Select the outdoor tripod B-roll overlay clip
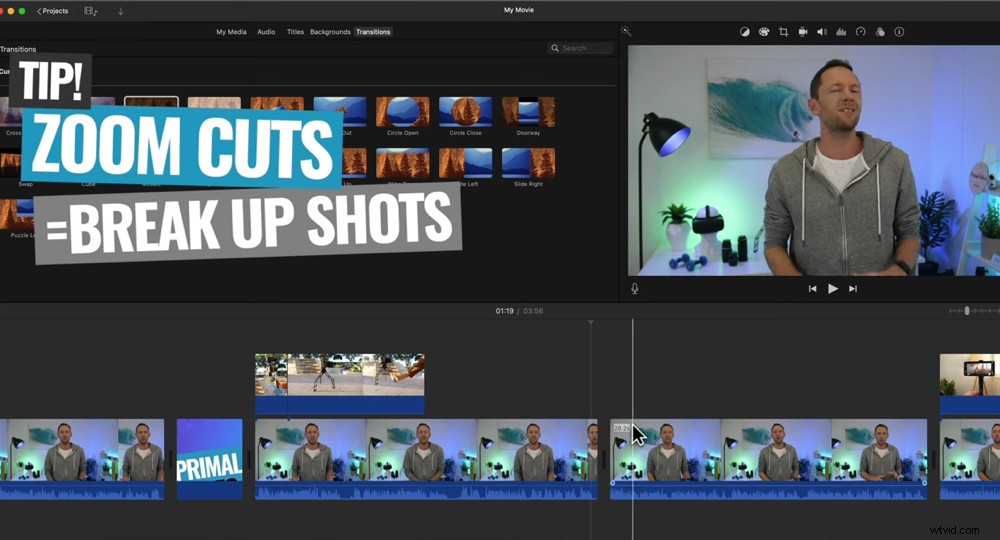 coord(339,384)
